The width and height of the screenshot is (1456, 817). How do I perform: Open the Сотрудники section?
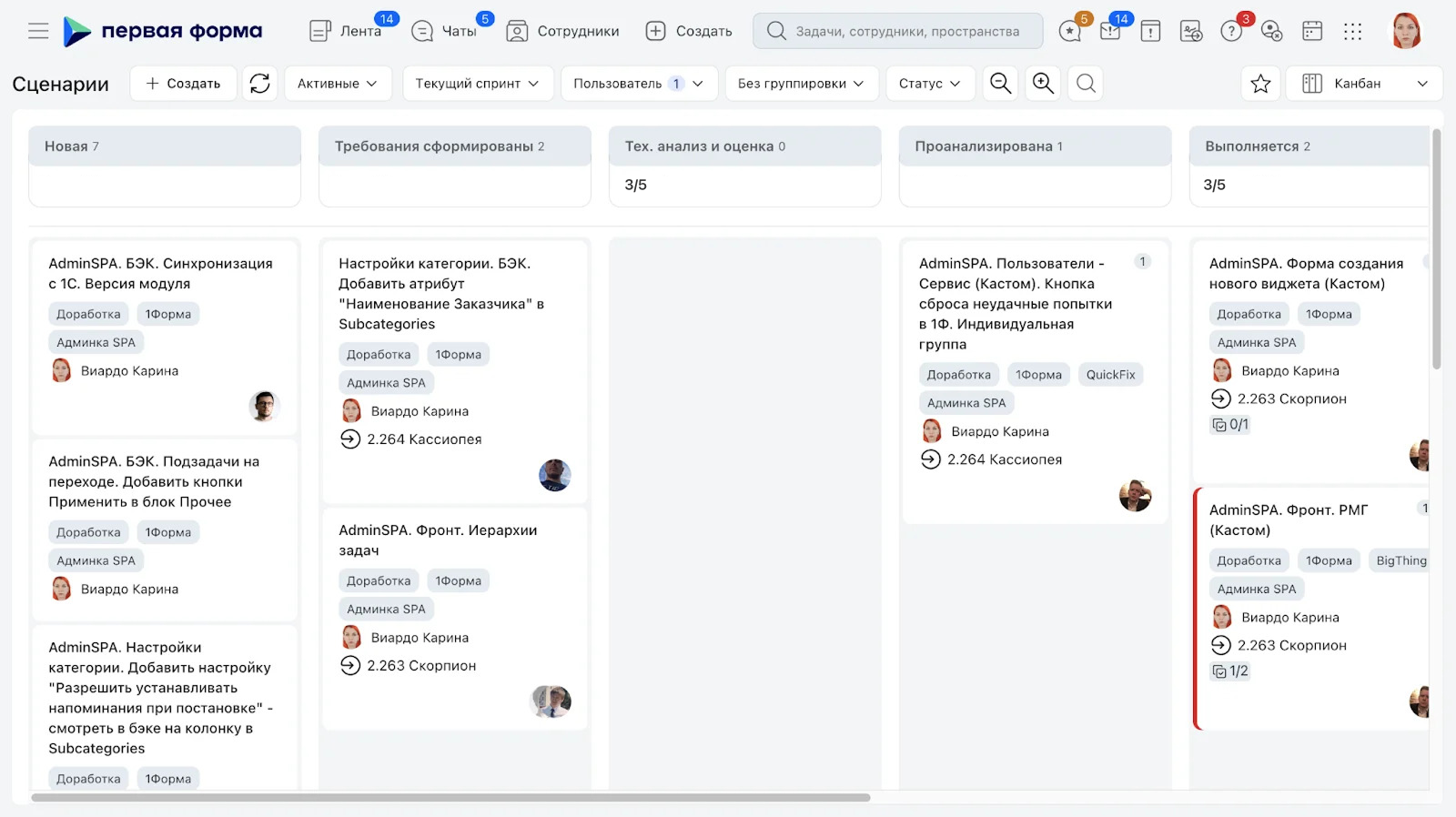click(562, 31)
